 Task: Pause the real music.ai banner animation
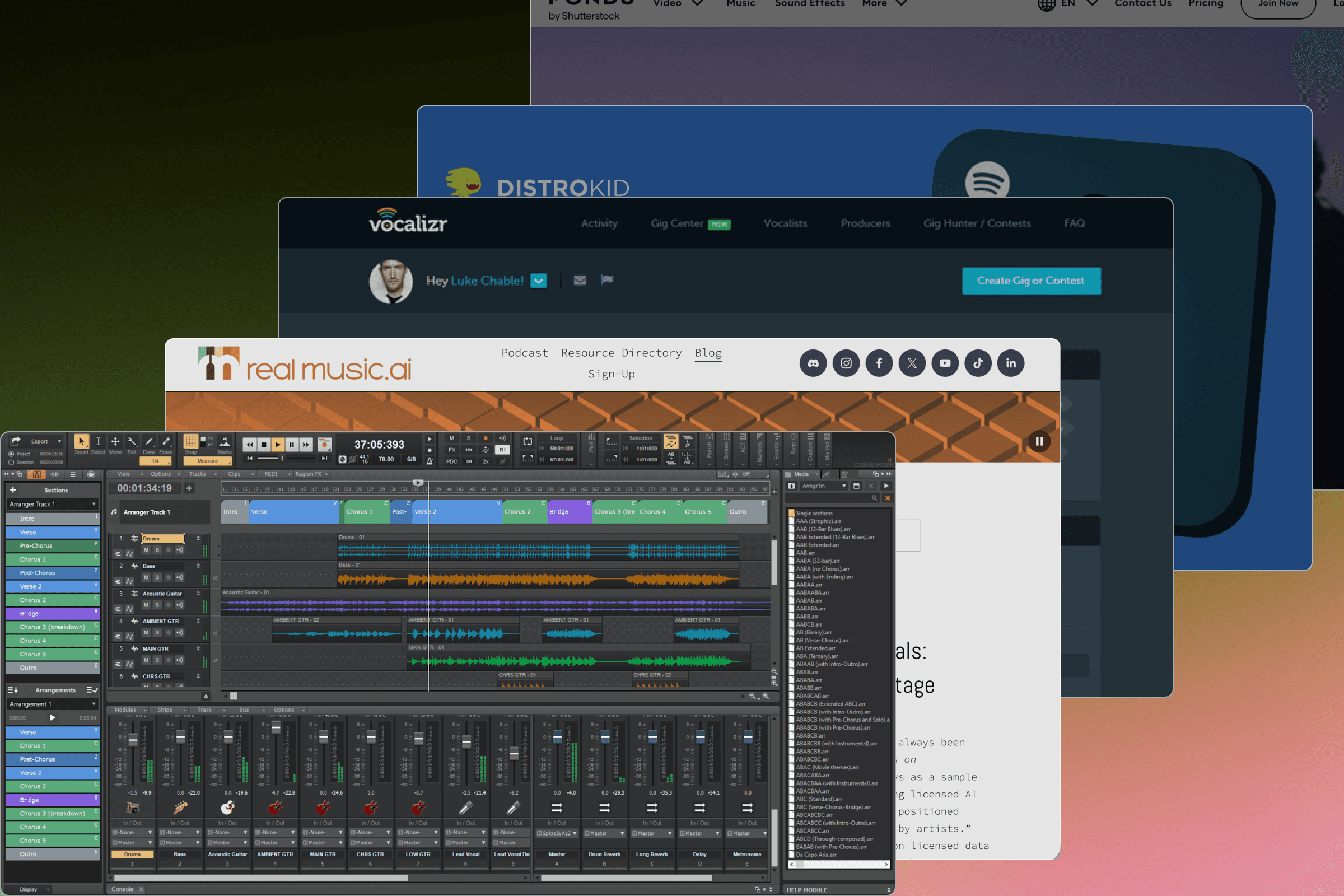(1039, 441)
